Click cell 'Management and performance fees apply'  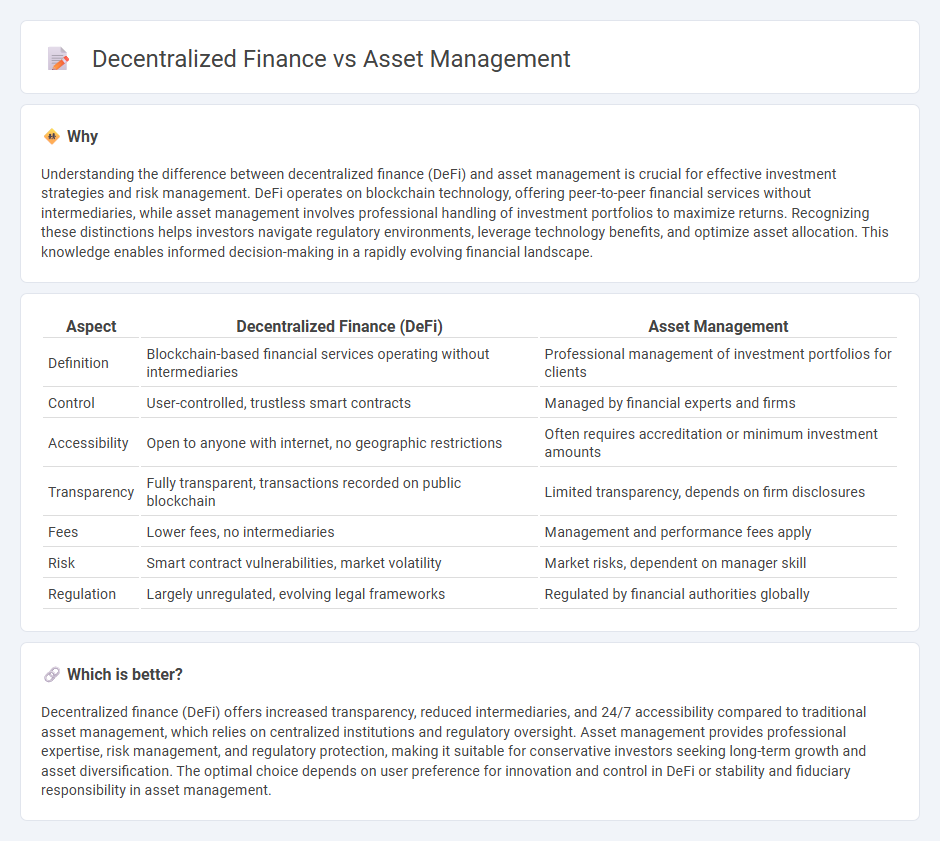pyautogui.click(x=718, y=532)
